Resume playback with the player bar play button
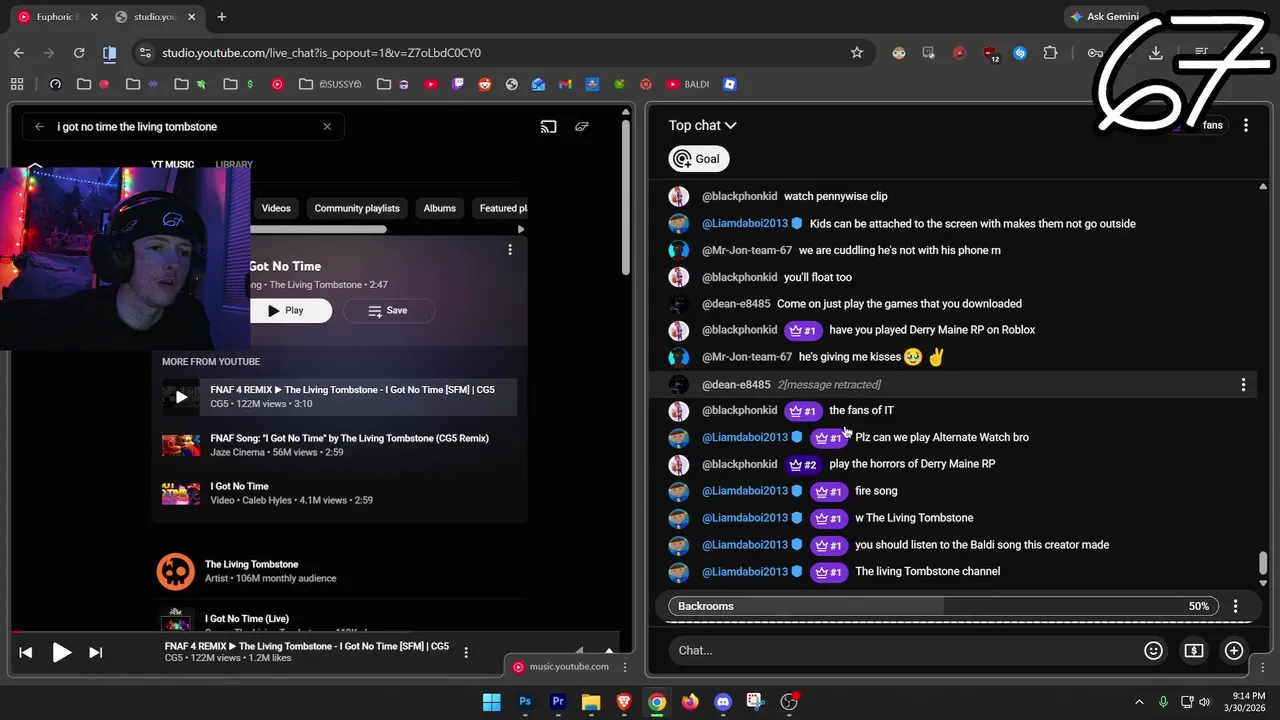 pos(61,653)
